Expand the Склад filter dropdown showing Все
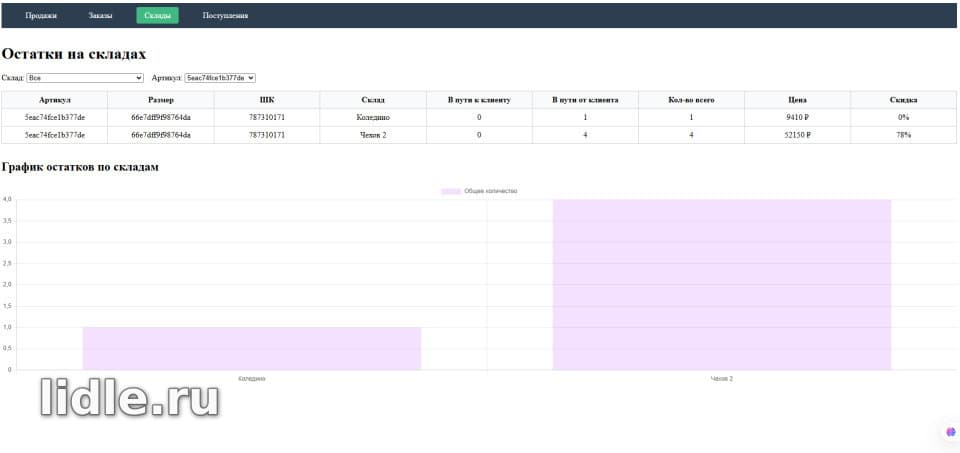The height and width of the screenshot is (453, 960). [x=85, y=78]
